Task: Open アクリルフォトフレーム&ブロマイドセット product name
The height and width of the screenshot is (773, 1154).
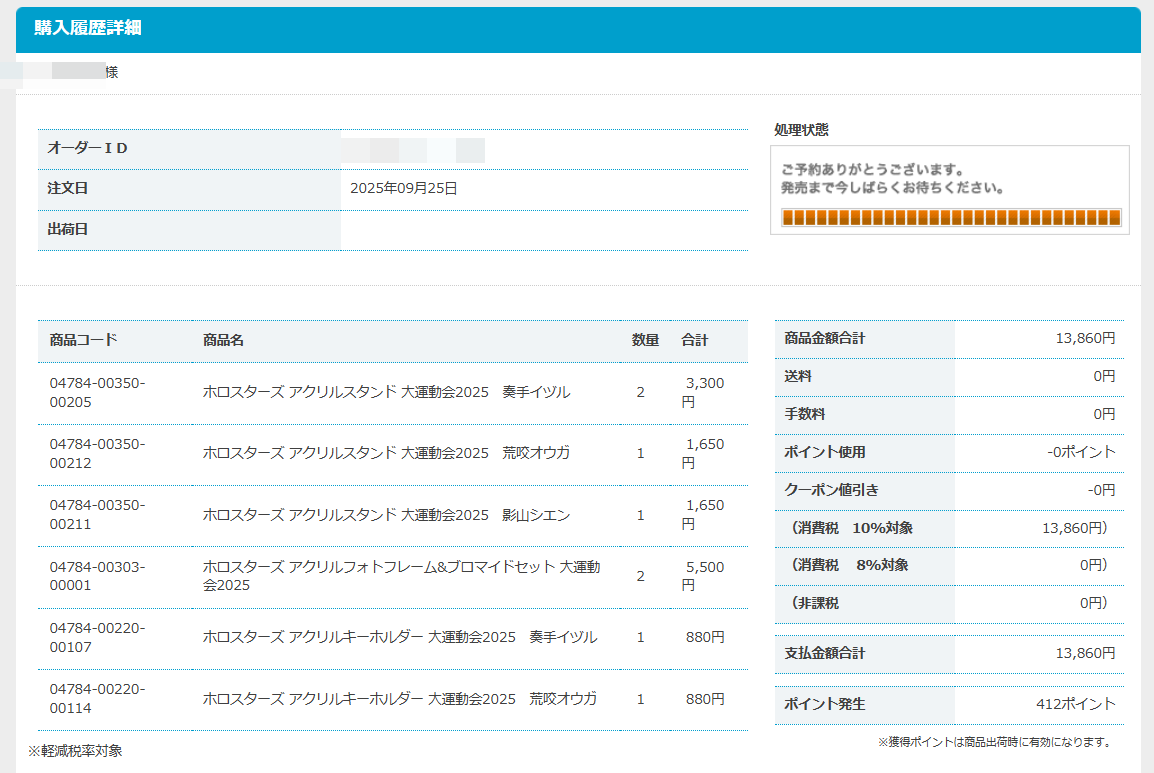Action: pos(400,576)
